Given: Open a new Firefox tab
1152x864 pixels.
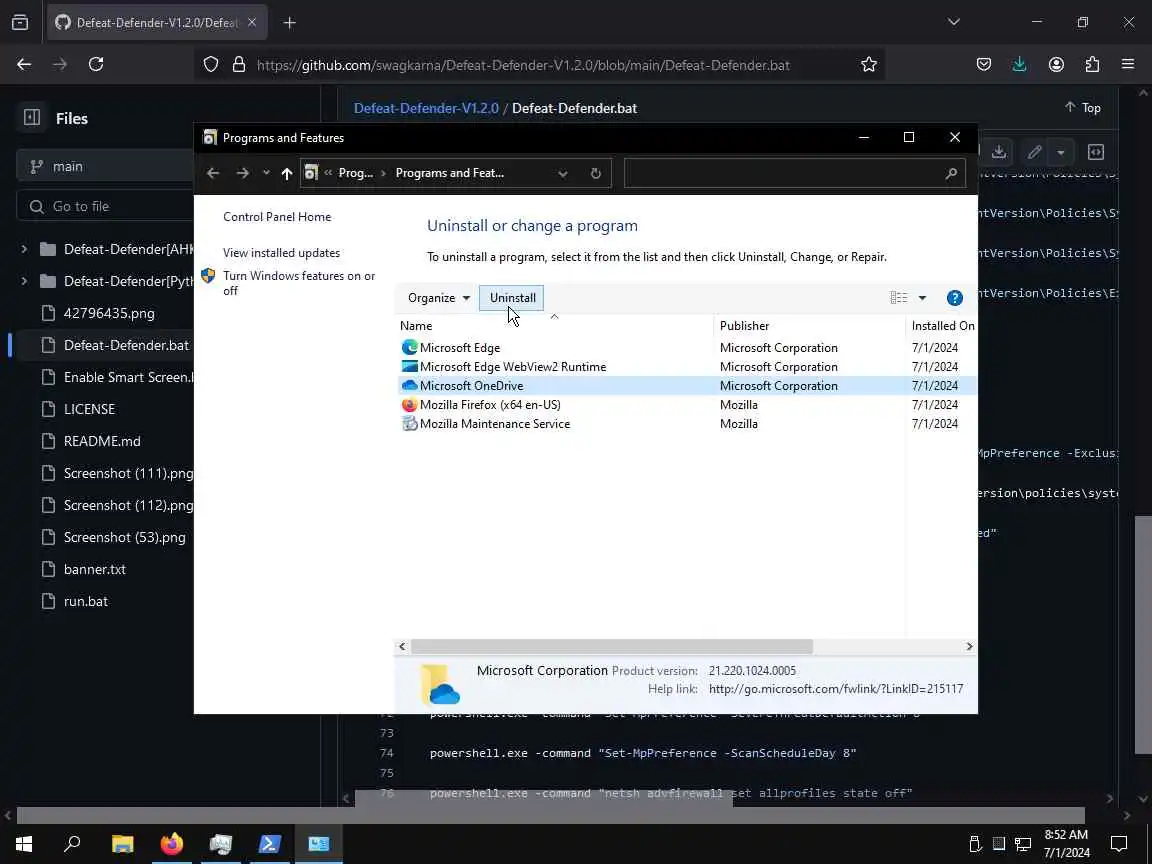Looking at the screenshot, I should pos(289,23).
